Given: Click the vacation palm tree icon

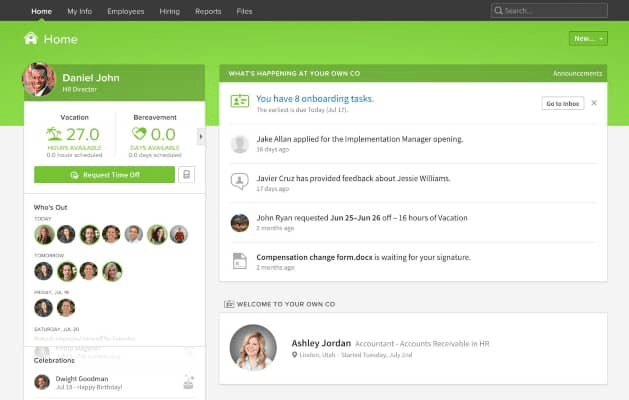Looking at the screenshot, I should pos(54,134).
